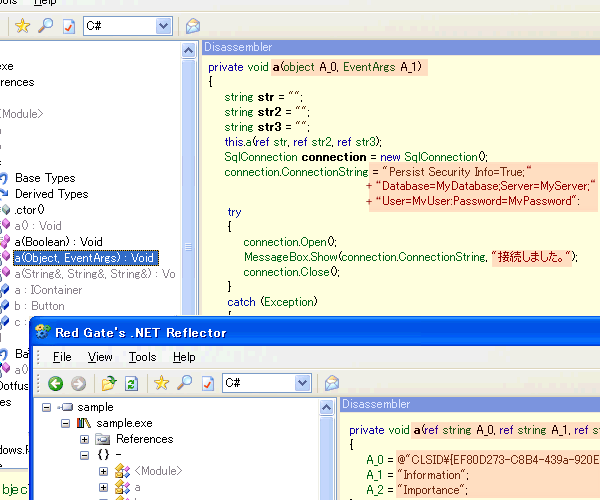Expand the <Module> node in front tree
This screenshot has width=600, height=500.
103,471
